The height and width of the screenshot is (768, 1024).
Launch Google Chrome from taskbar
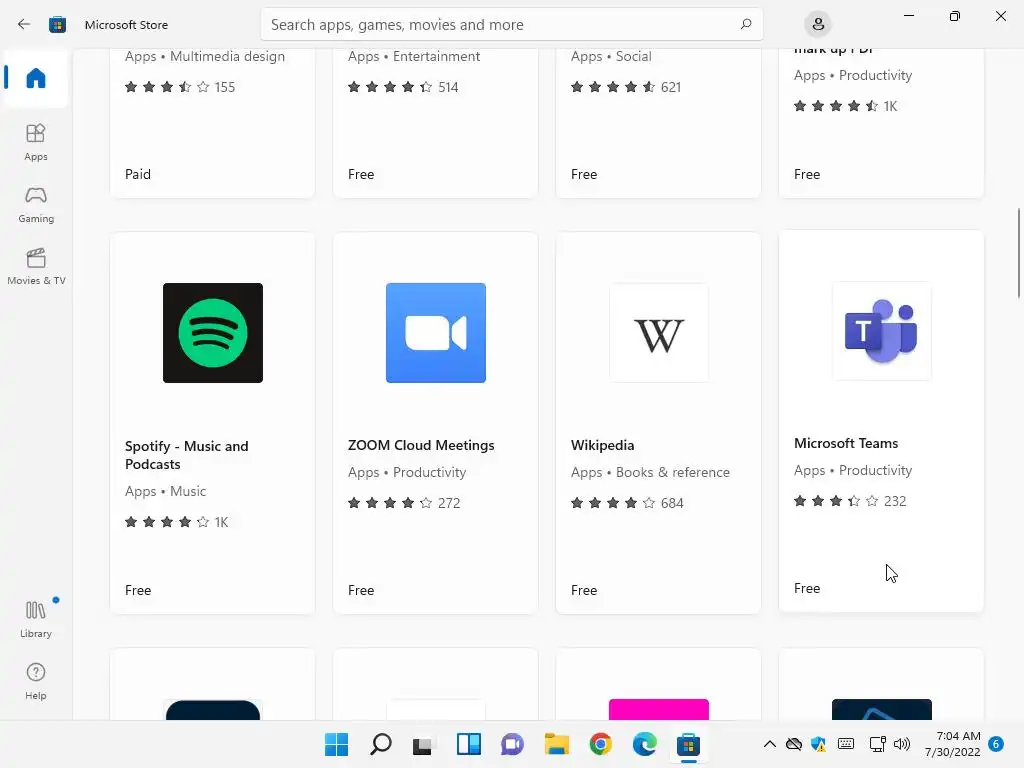[x=600, y=744]
